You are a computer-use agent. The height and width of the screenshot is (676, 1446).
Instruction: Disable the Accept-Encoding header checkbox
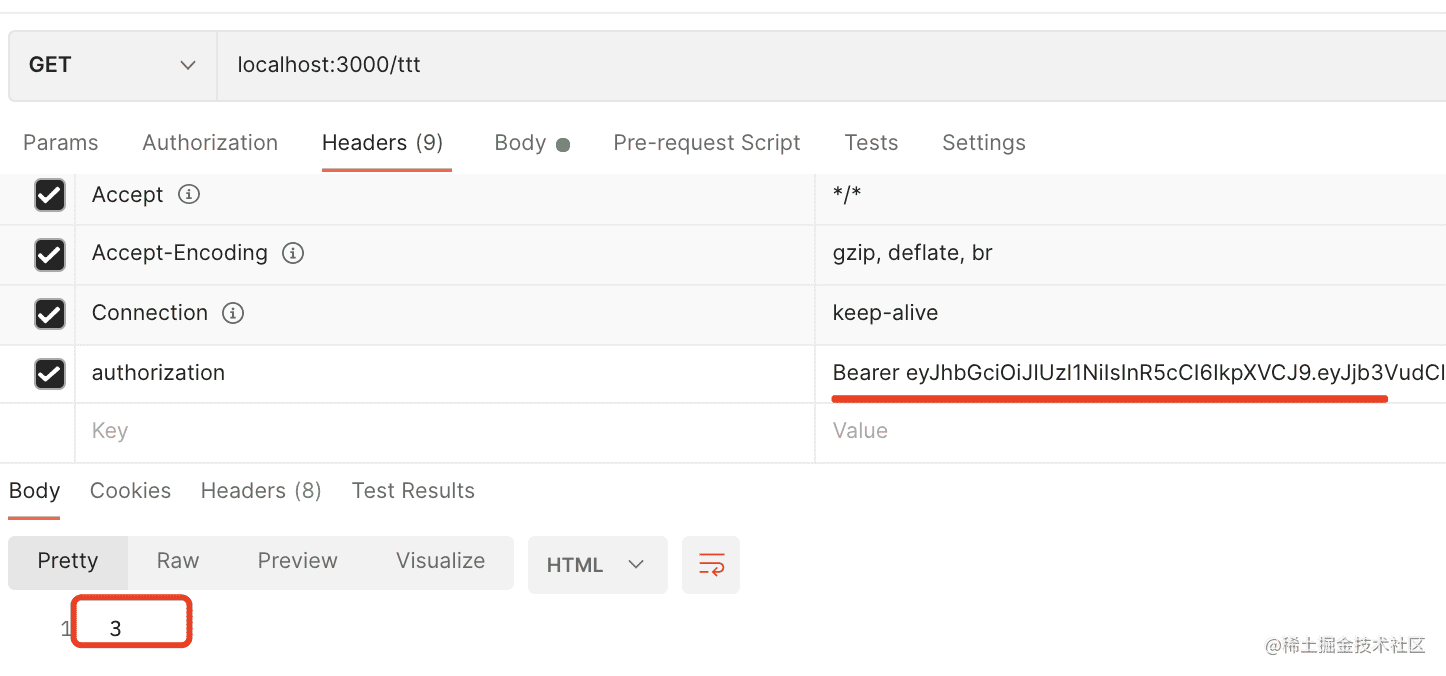[50, 254]
